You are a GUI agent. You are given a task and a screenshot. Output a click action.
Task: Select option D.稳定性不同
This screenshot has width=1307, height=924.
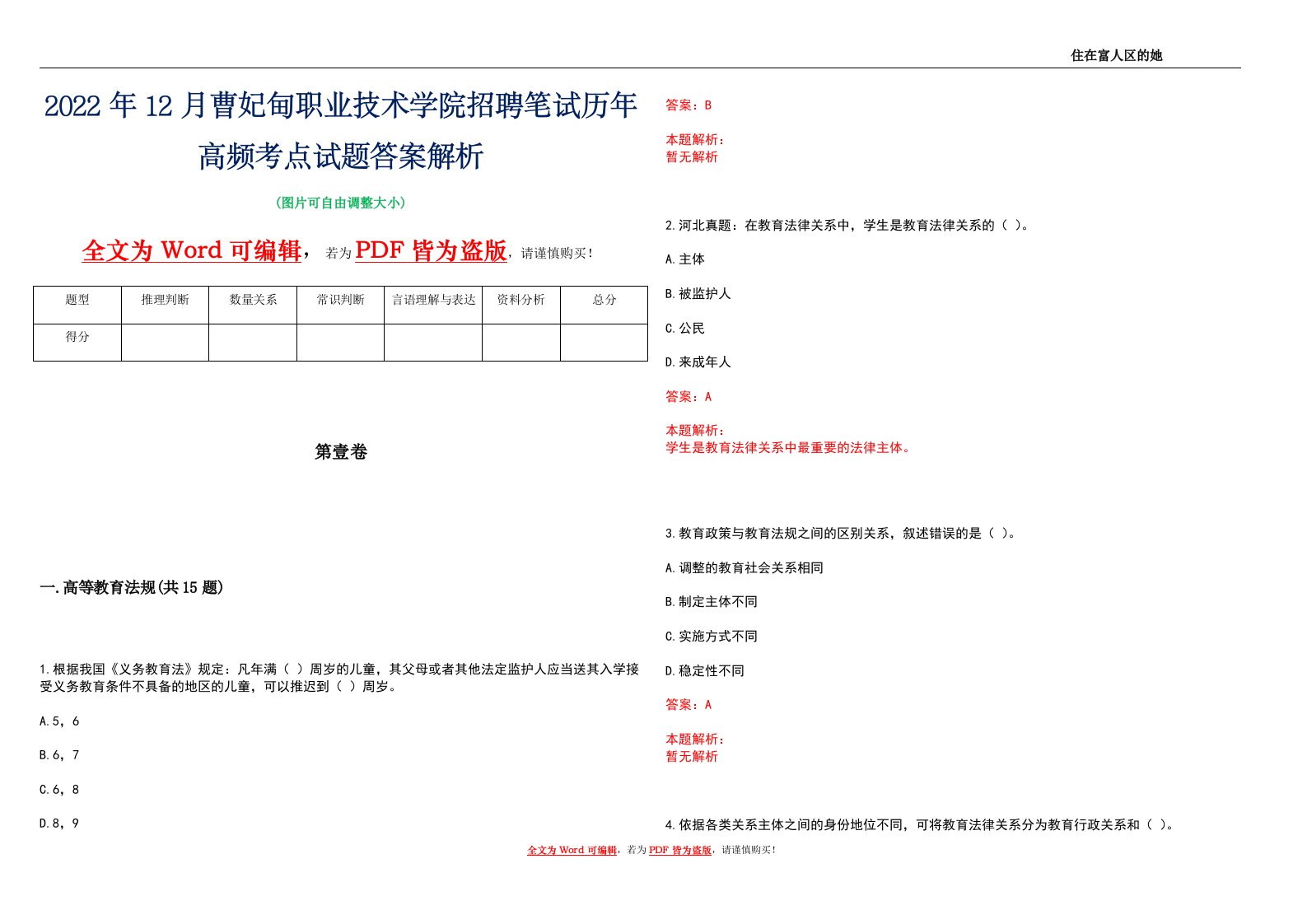(x=705, y=671)
